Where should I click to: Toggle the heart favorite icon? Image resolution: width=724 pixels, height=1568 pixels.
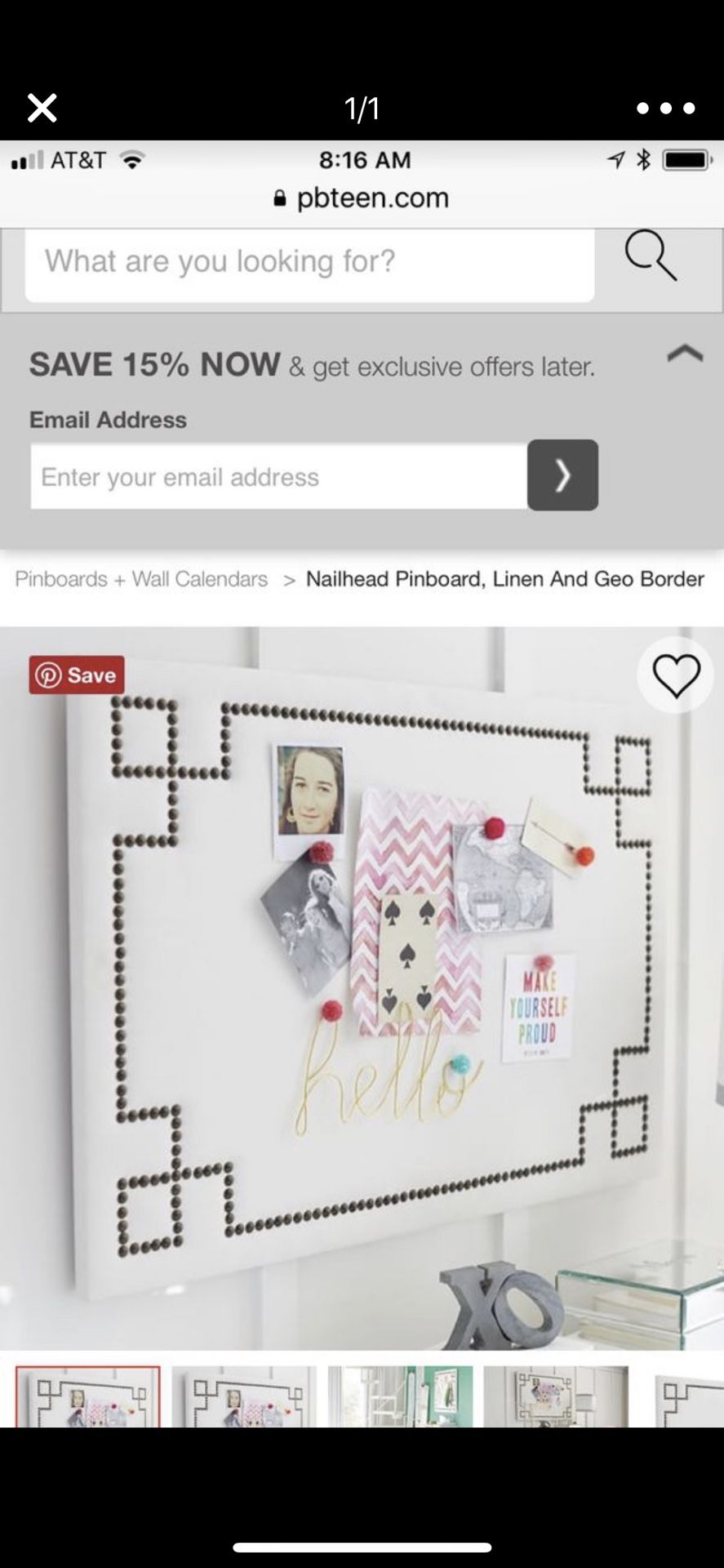click(x=676, y=675)
